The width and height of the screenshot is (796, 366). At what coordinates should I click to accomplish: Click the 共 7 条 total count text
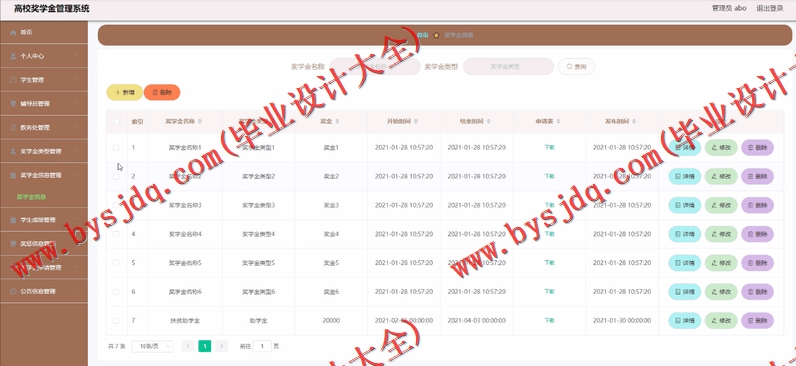click(117, 347)
